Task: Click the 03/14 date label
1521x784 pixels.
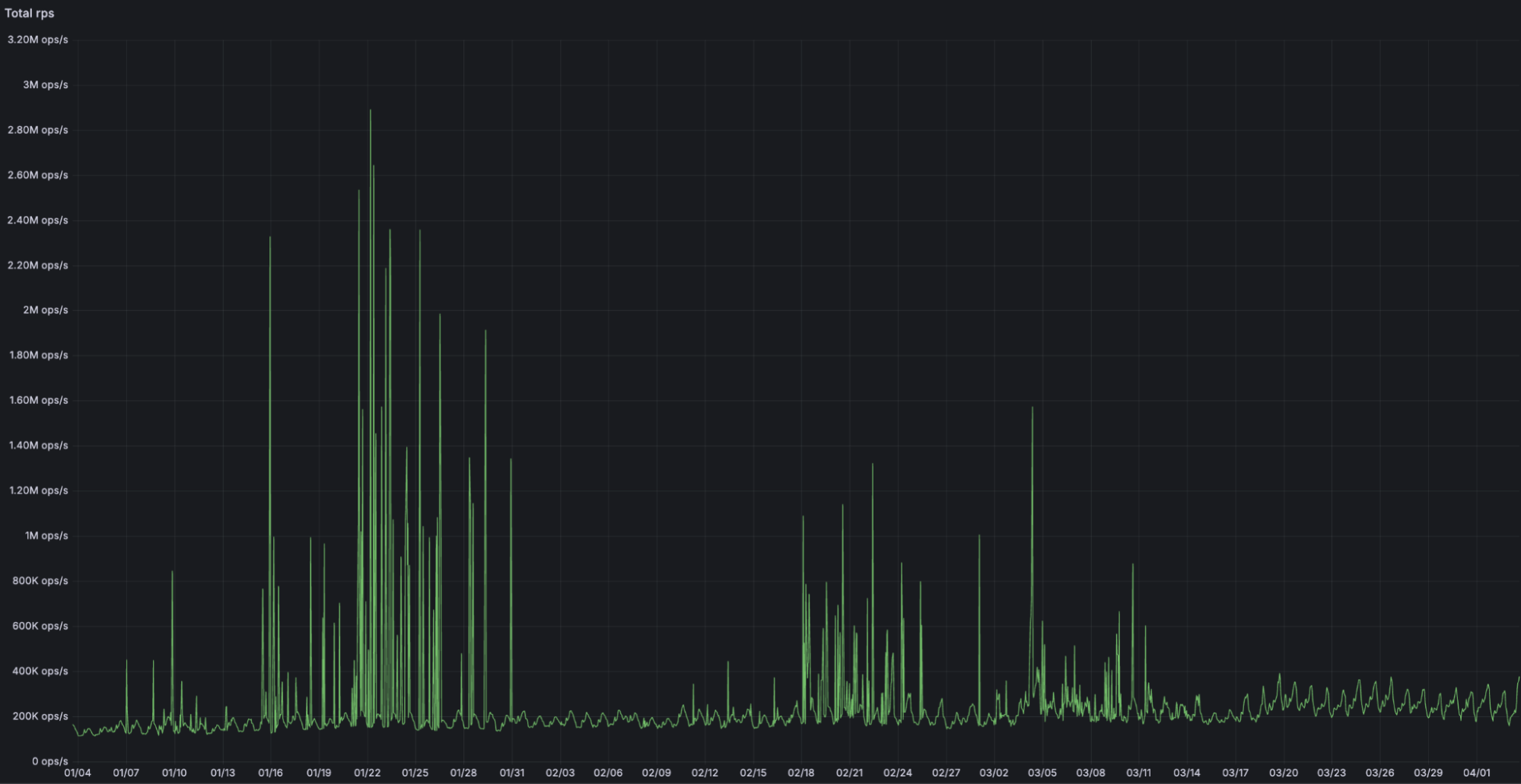Action: coord(1187,773)
